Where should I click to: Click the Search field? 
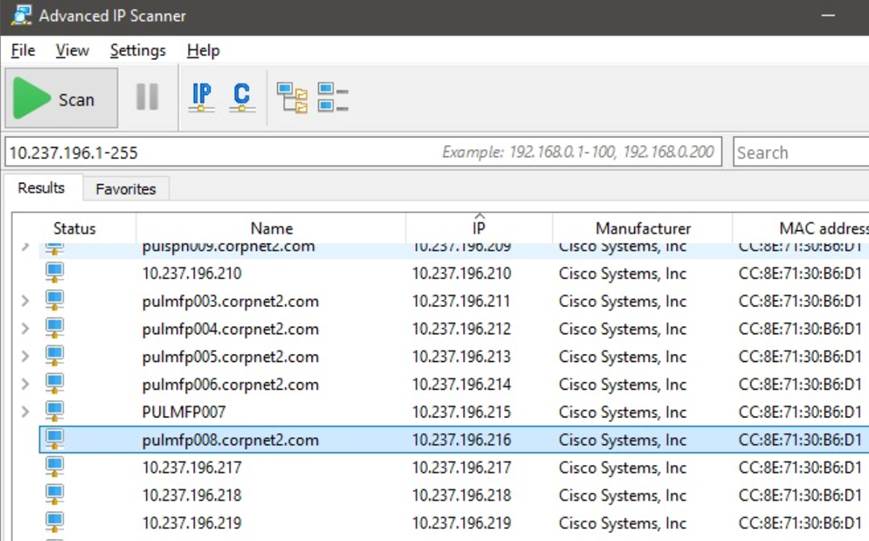coord(801,152)
